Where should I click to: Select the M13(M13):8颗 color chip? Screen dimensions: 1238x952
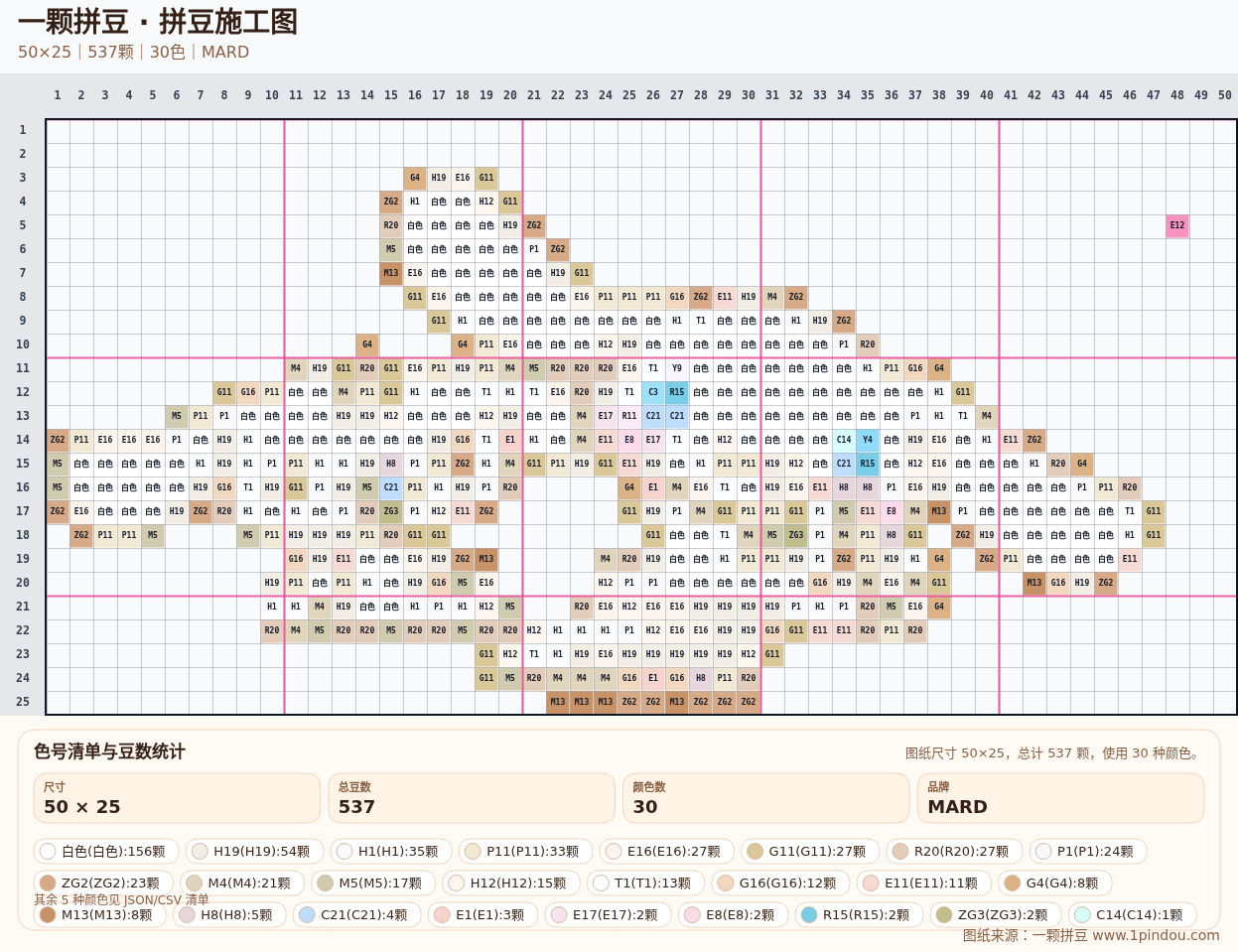click(x=100, y=915)
